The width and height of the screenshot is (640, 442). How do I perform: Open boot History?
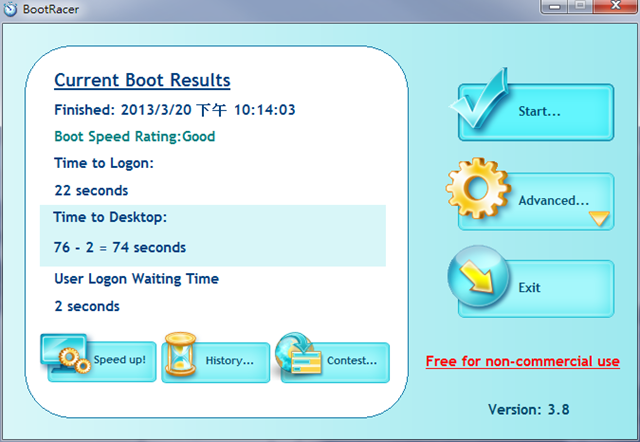[216, 362]
